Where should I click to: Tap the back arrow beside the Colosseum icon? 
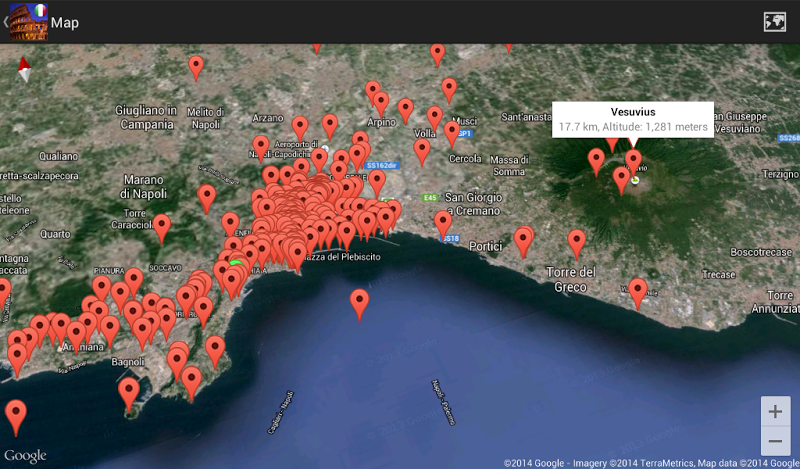[x=6, y=22]
